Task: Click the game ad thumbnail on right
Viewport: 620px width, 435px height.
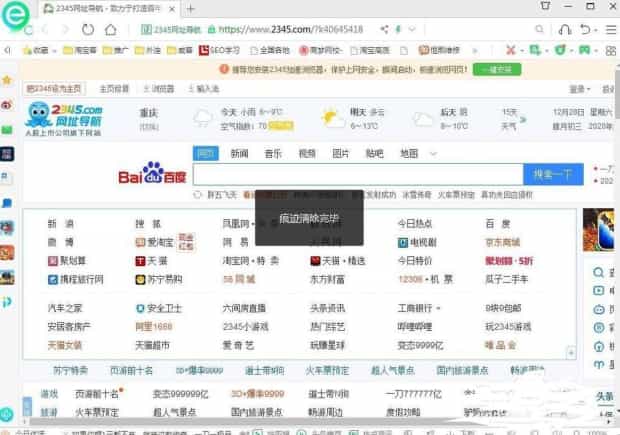Action: tap(599, 230)
